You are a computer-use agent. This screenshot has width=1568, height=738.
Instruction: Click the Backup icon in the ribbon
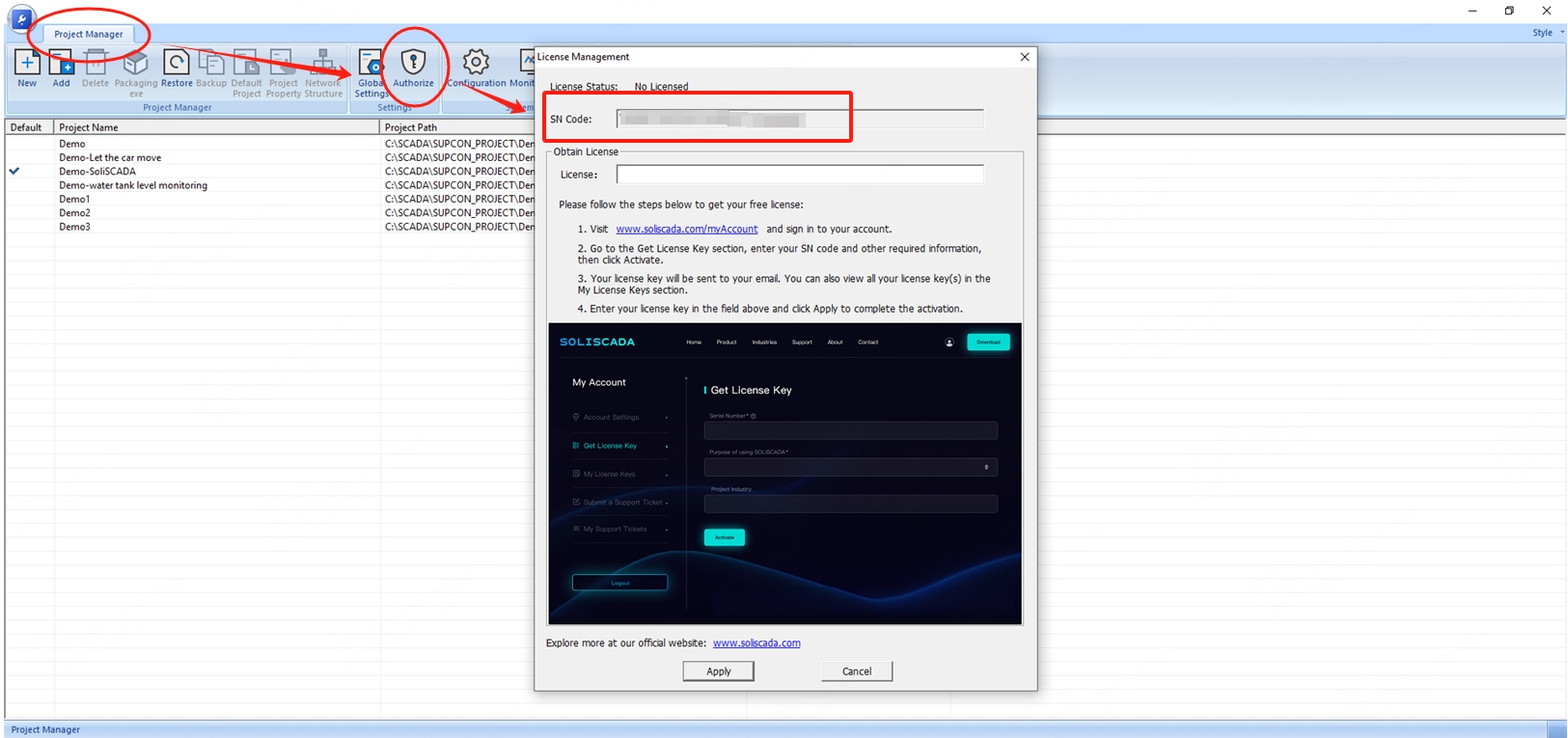tap(211, 69)
